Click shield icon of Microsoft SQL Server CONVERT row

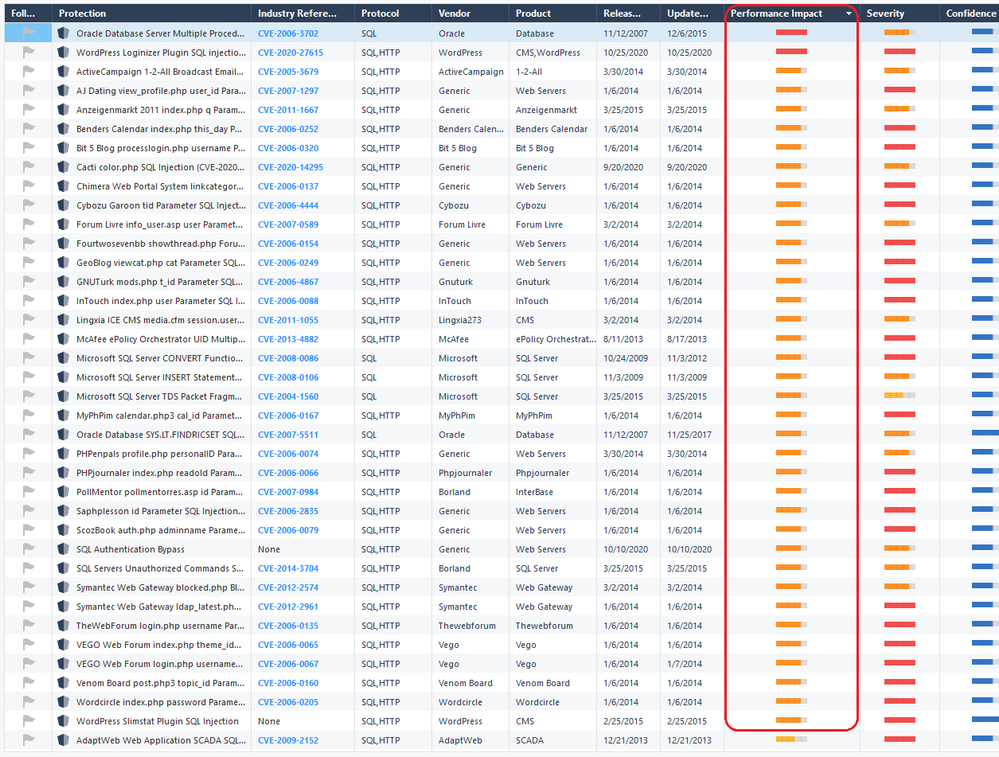(x=63, y=358)
